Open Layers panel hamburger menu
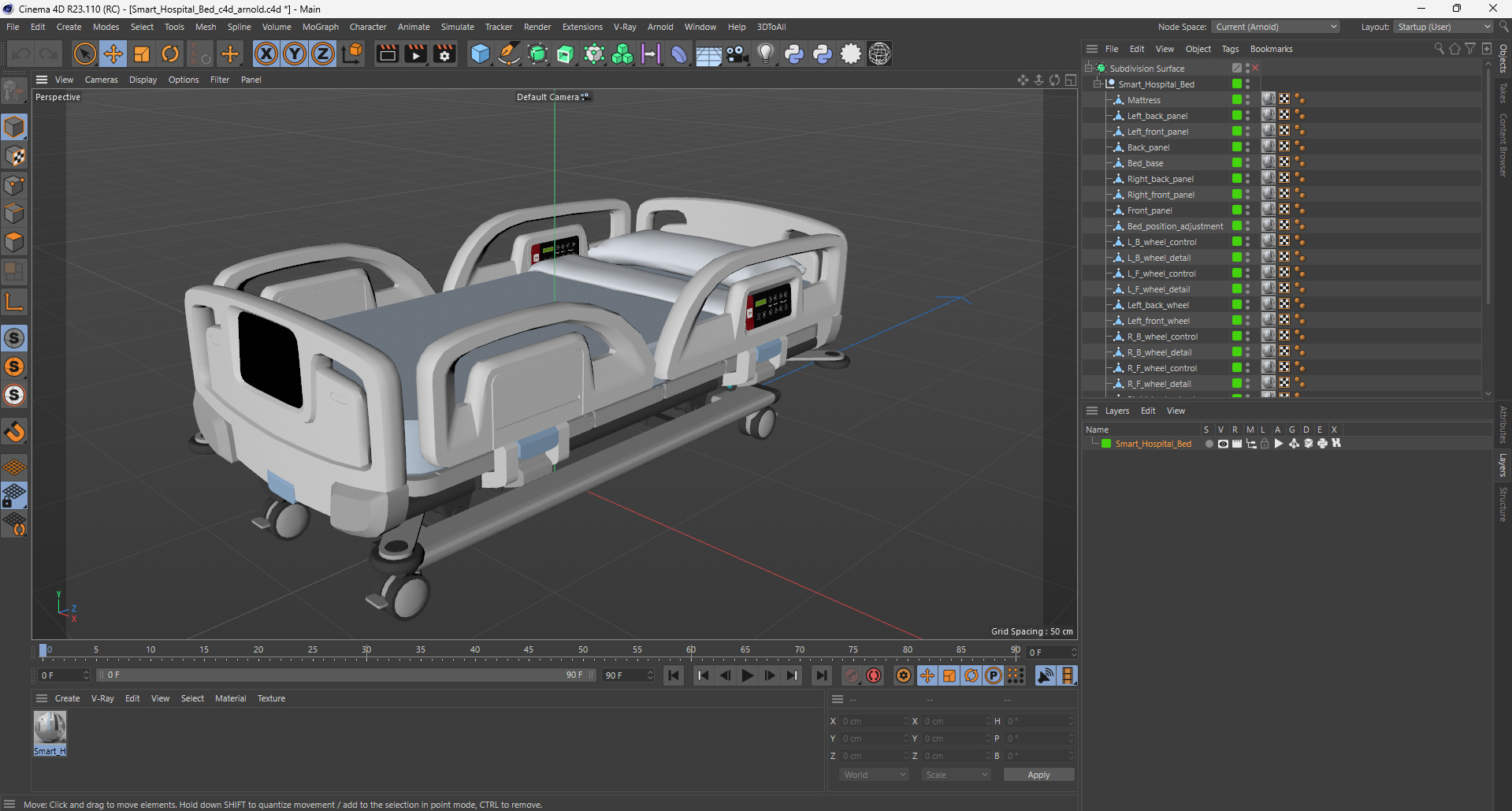 (x=1092, y=411)
